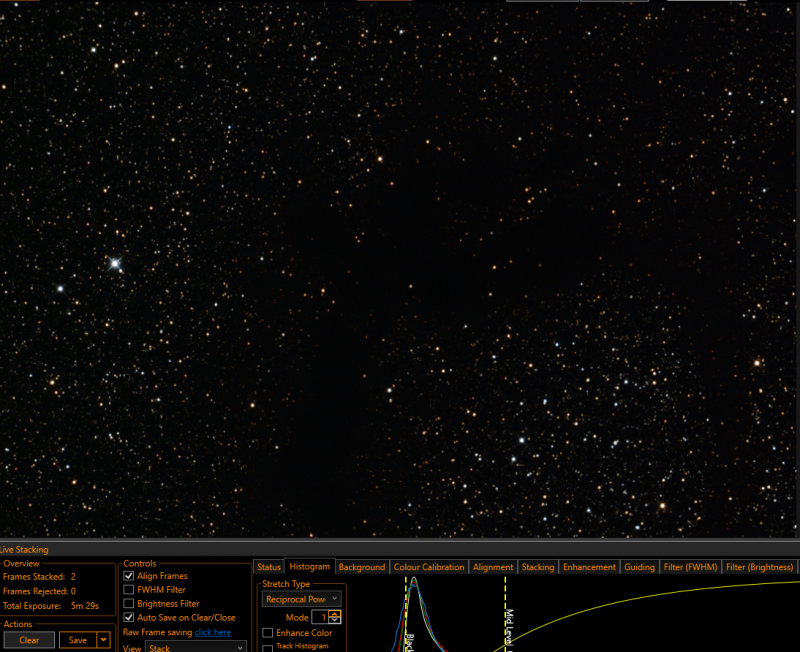Switch to the Background tab
800x652 pixels.
362,567
